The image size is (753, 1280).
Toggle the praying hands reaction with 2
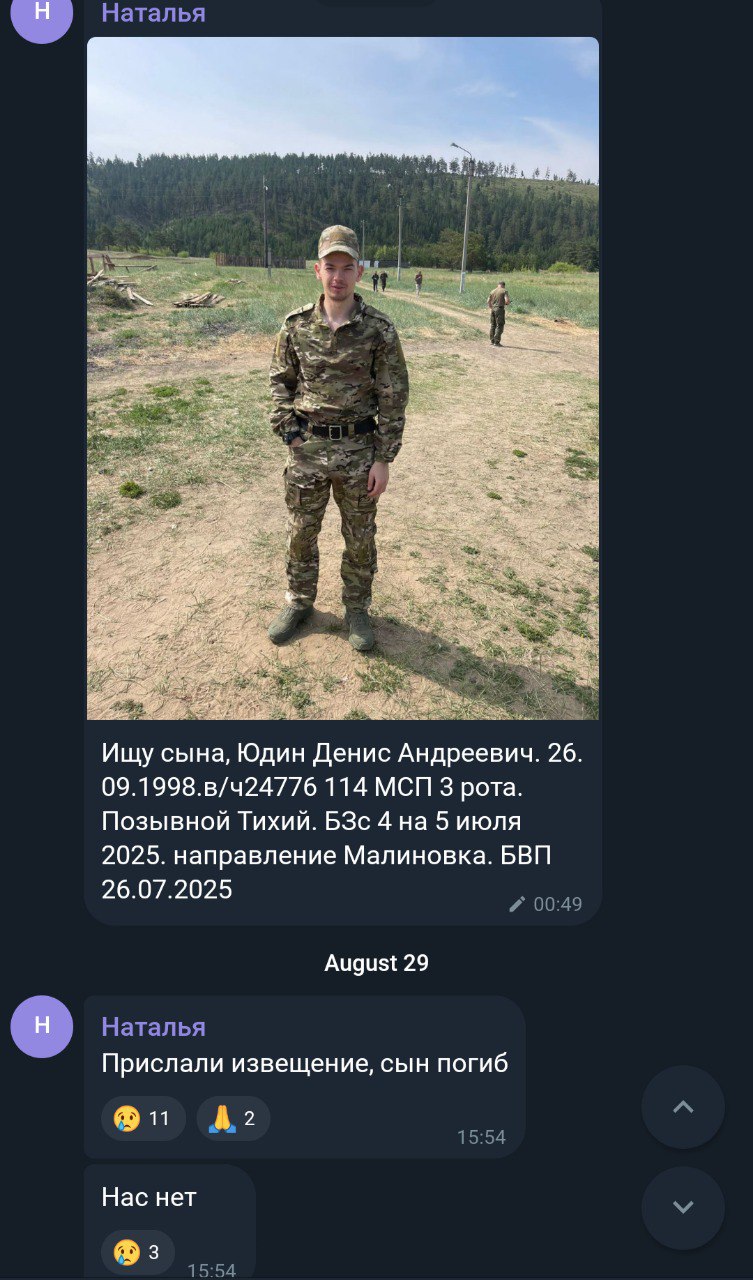pyautogui.click(x=233, y=1118)
